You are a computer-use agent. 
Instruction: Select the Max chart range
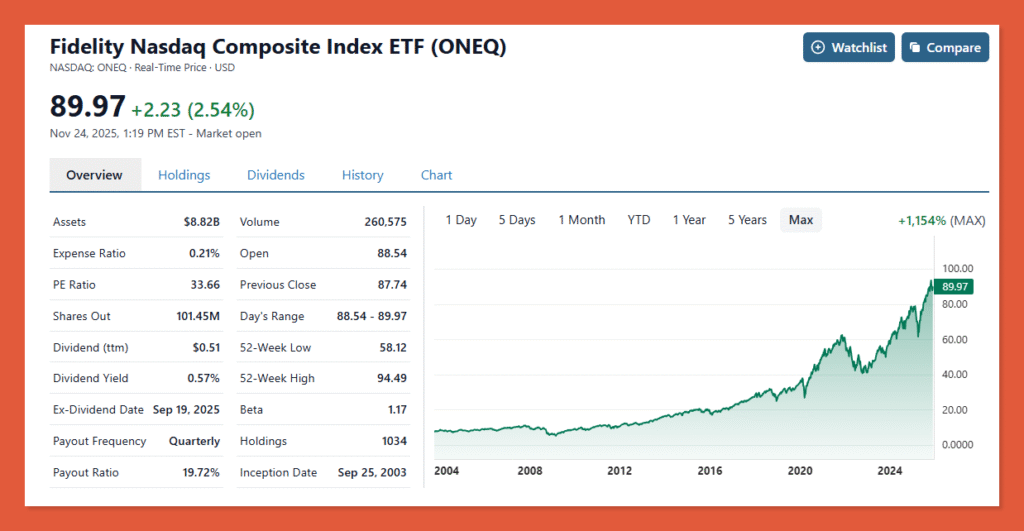click(x=801, y=220)
